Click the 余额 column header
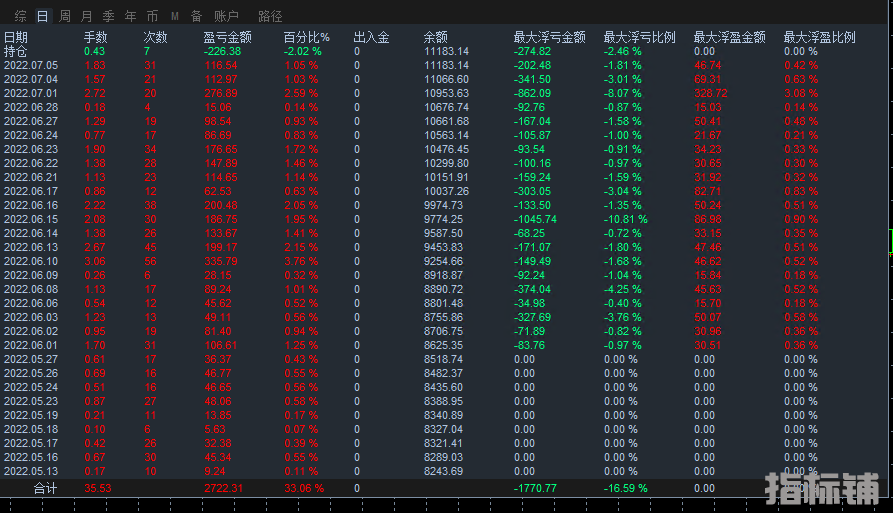The height and width of the screenshot is (513, 893). click(x=436, y=38)
